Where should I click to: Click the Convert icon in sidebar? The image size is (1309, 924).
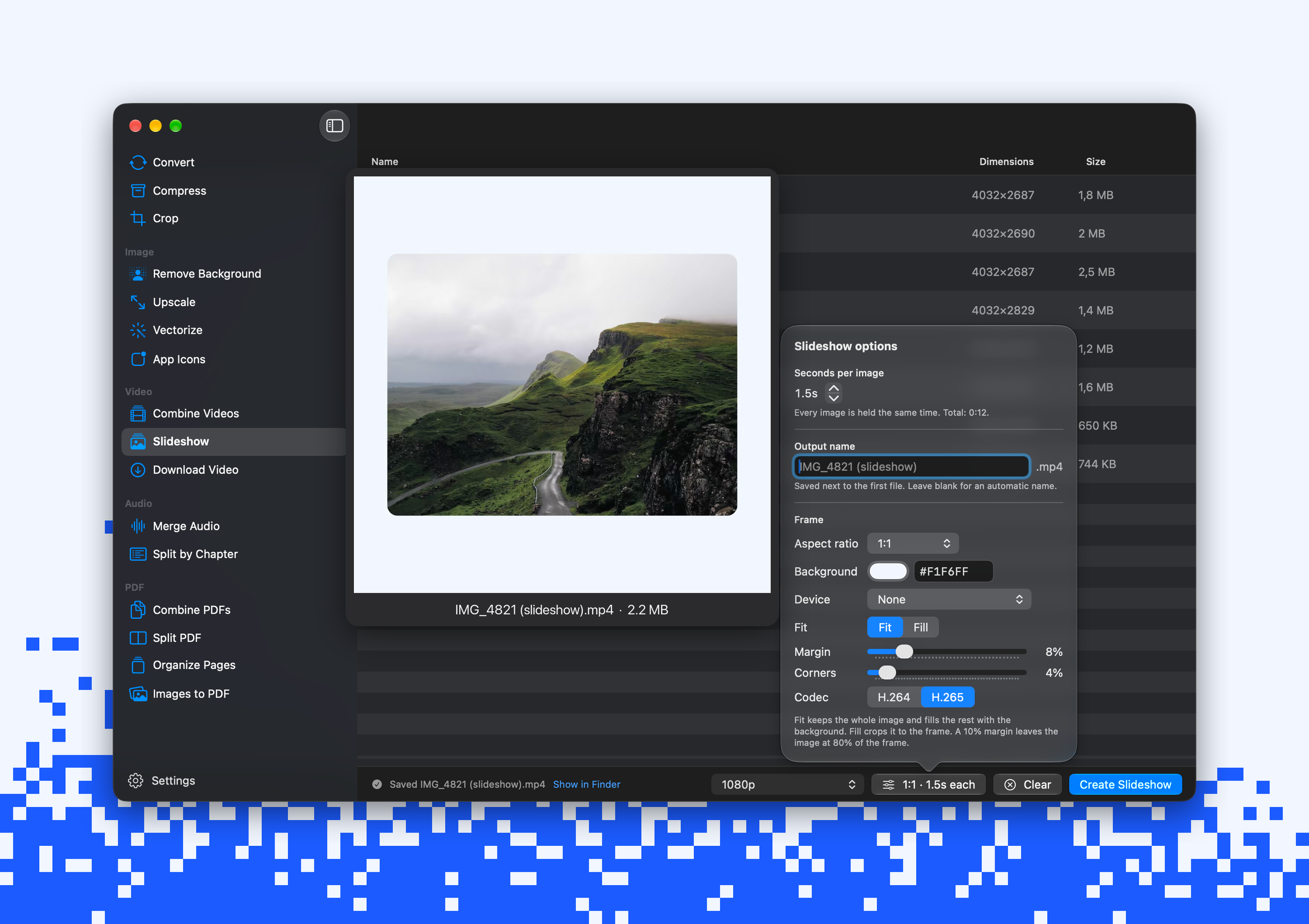click(138, 163)
